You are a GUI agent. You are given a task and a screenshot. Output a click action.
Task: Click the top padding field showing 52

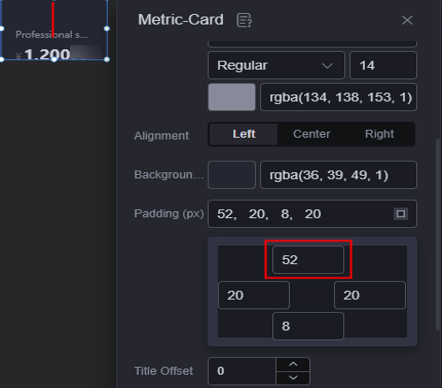click(308, 260)
